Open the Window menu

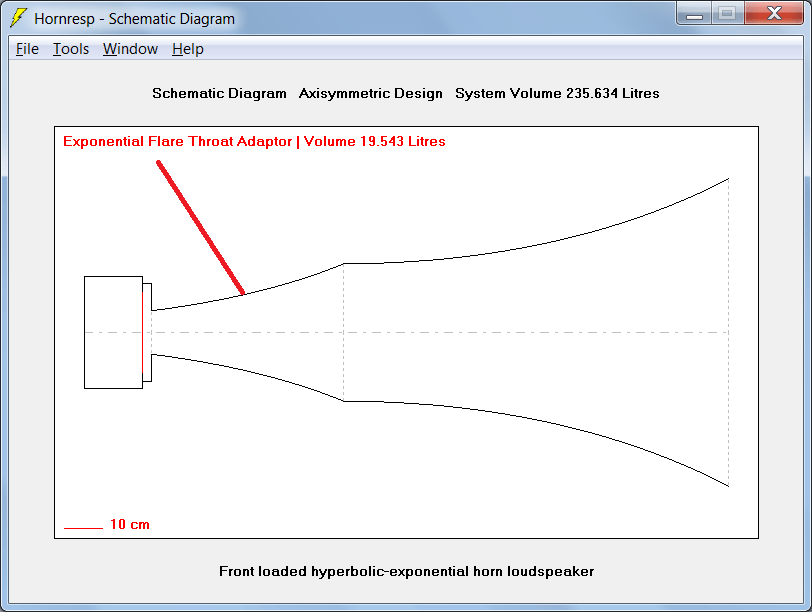(130, 49)
